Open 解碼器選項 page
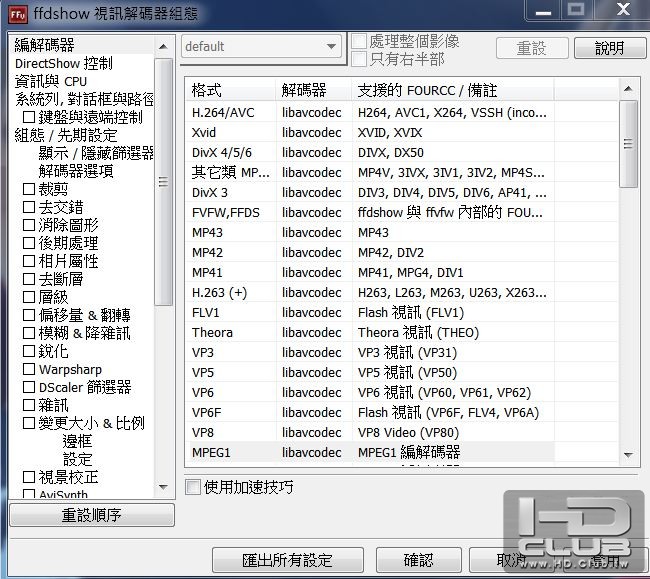650x579 pixels. tap(76, 171)
